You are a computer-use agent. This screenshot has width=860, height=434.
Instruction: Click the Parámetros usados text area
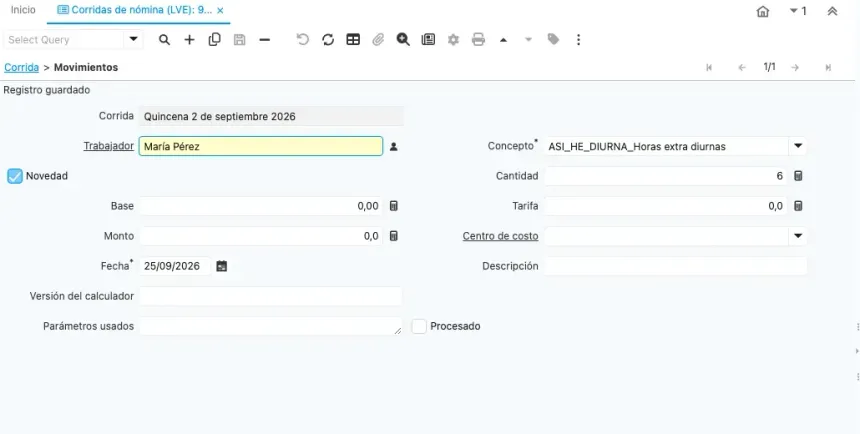point(270,326)
